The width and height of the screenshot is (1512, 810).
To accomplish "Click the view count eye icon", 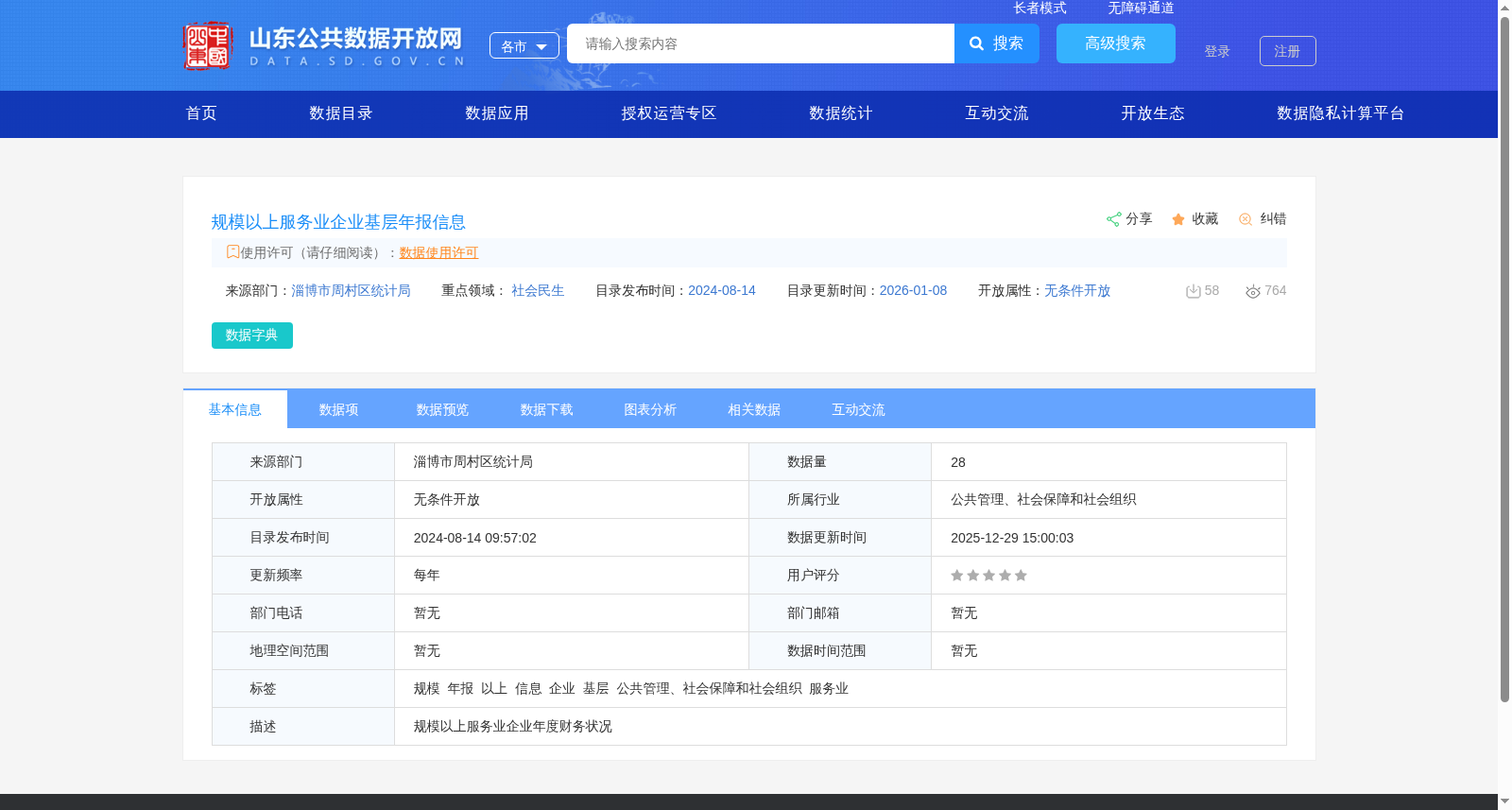I will click(x=1253, y=291).
